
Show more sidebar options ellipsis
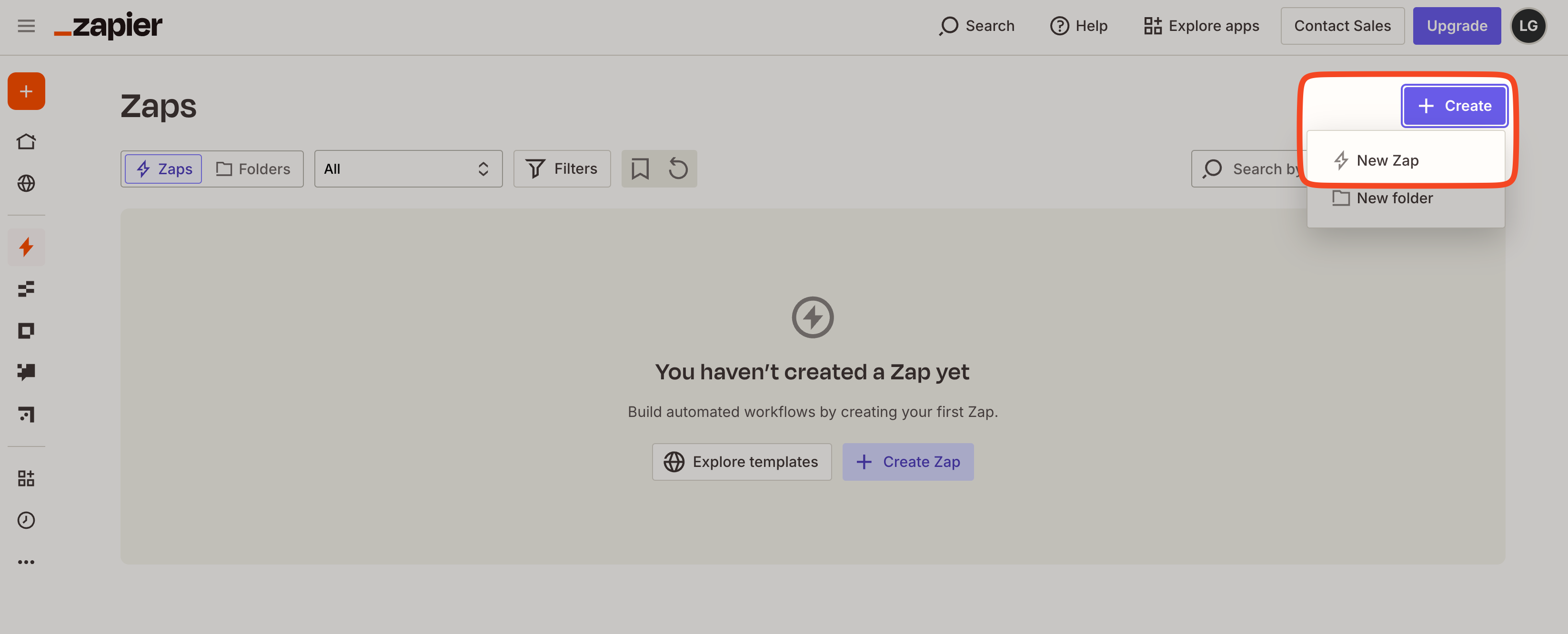click(26, 562)
